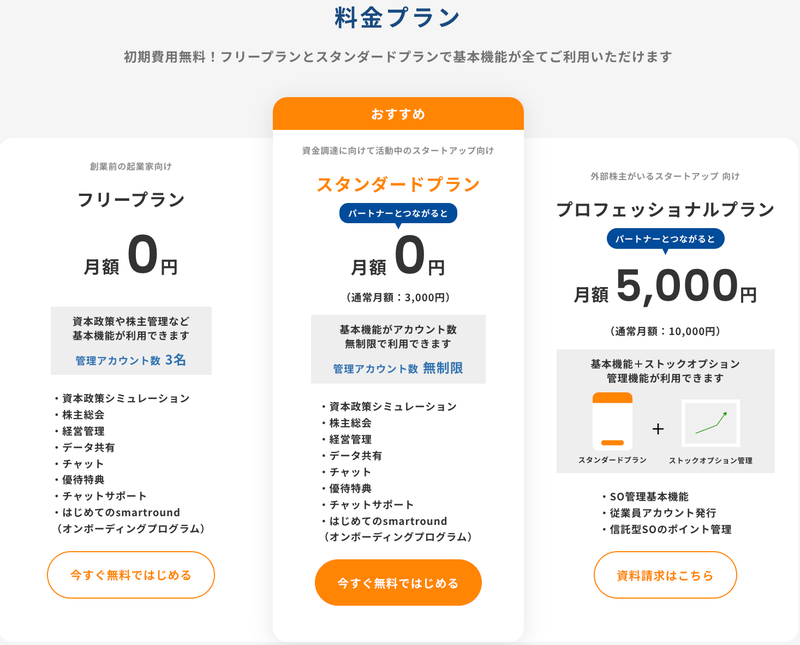Screen dimensions: 800x645
Task: Click the (通常月額：3,000円) note
Action: 398,297
